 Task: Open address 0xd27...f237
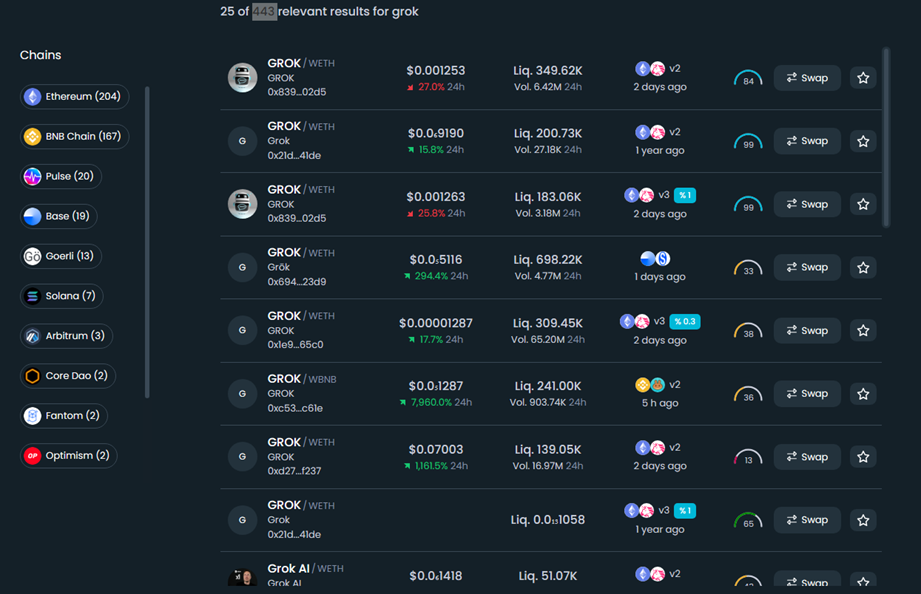294,471
